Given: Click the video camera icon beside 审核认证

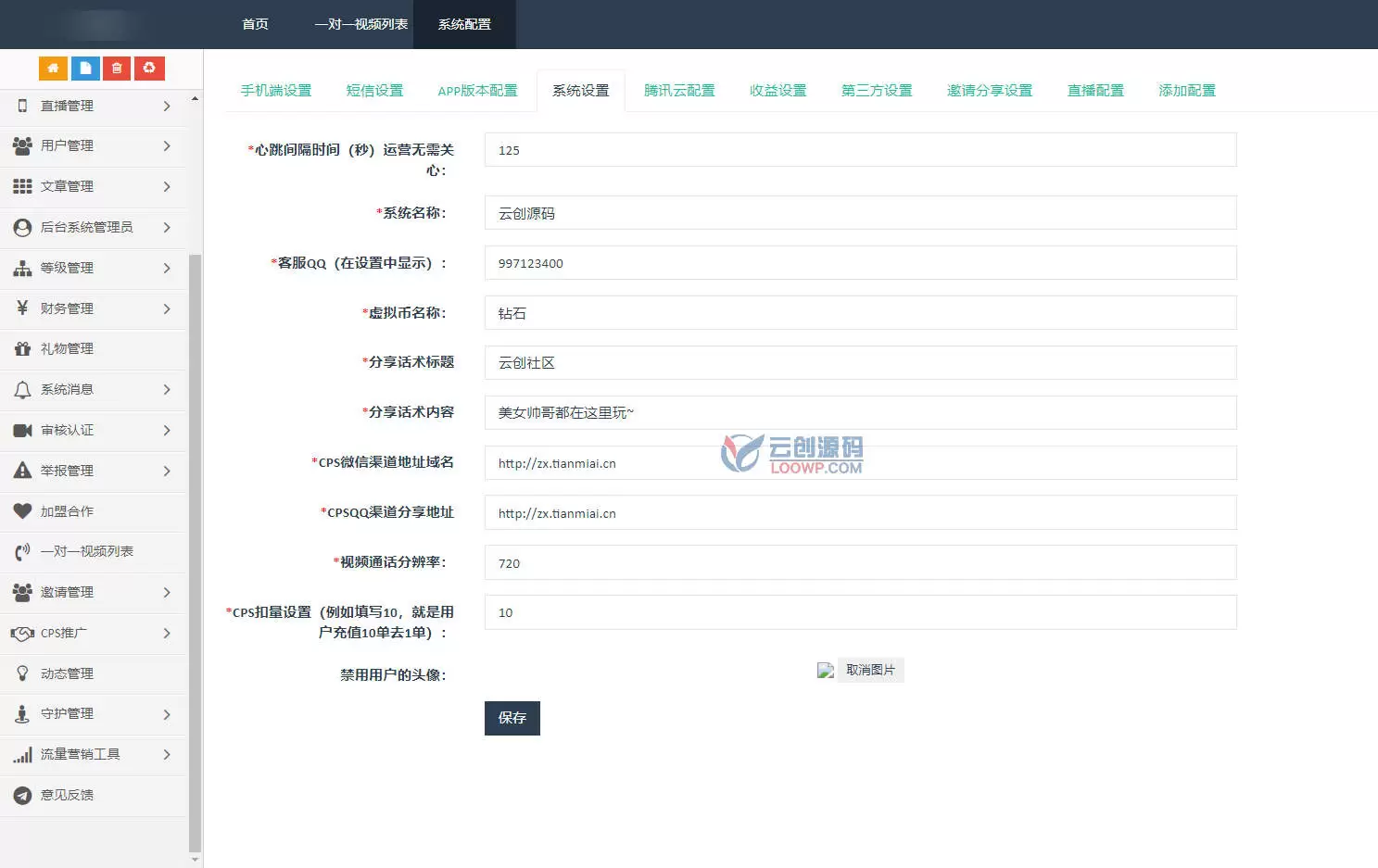Looking at the screenshot, I should 22,430.
